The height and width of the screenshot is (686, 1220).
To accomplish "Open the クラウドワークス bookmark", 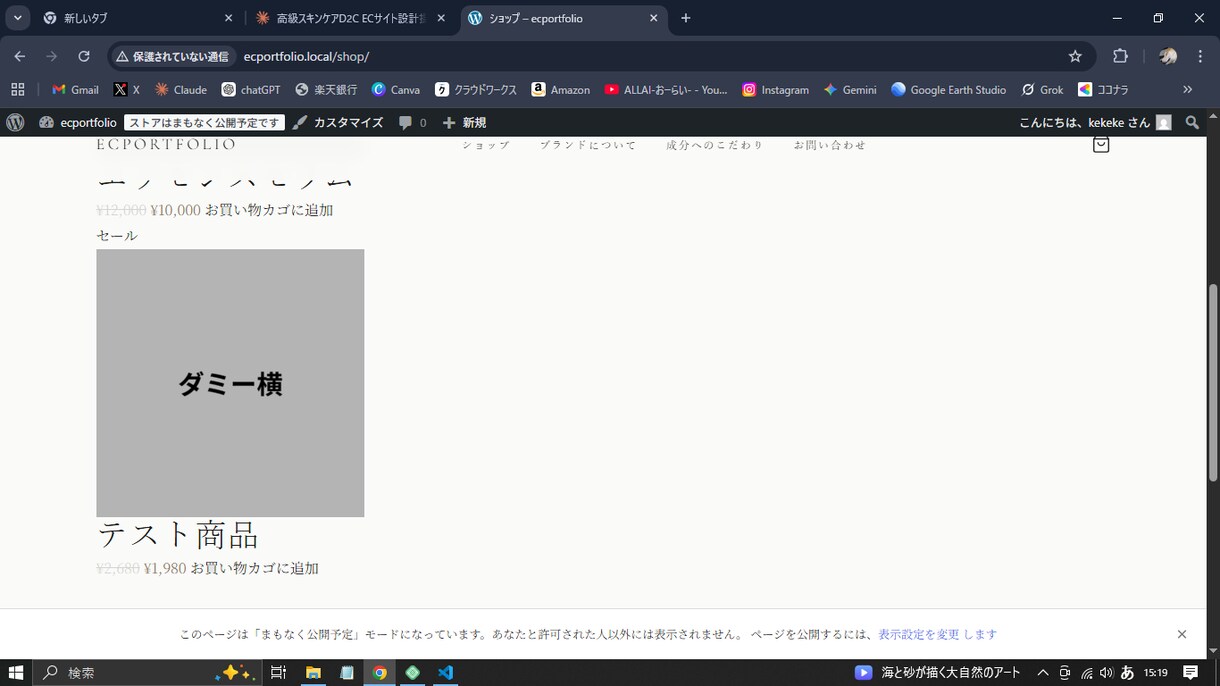I will pyautogui.click(x=476, y=89).
